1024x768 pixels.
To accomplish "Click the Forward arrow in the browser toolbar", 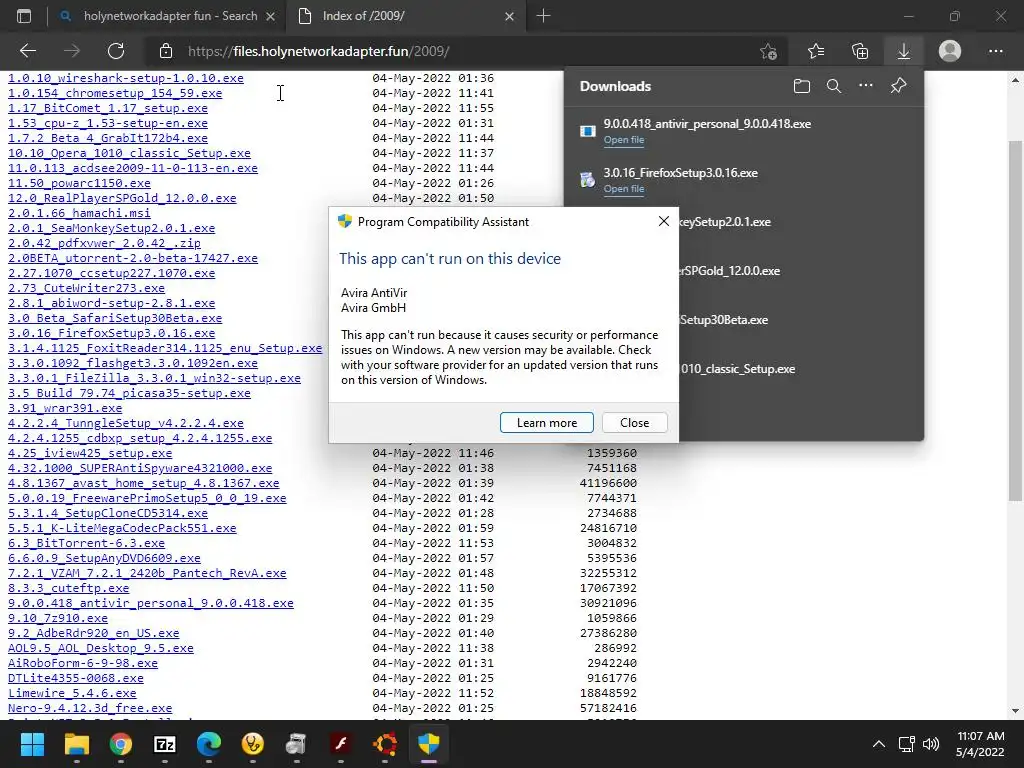I will (x=72, y=51).
